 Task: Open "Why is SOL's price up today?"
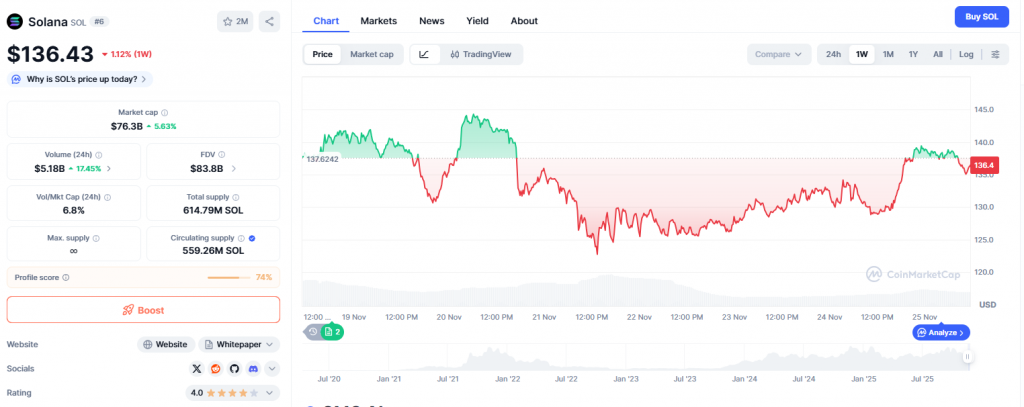click(79, 79)
